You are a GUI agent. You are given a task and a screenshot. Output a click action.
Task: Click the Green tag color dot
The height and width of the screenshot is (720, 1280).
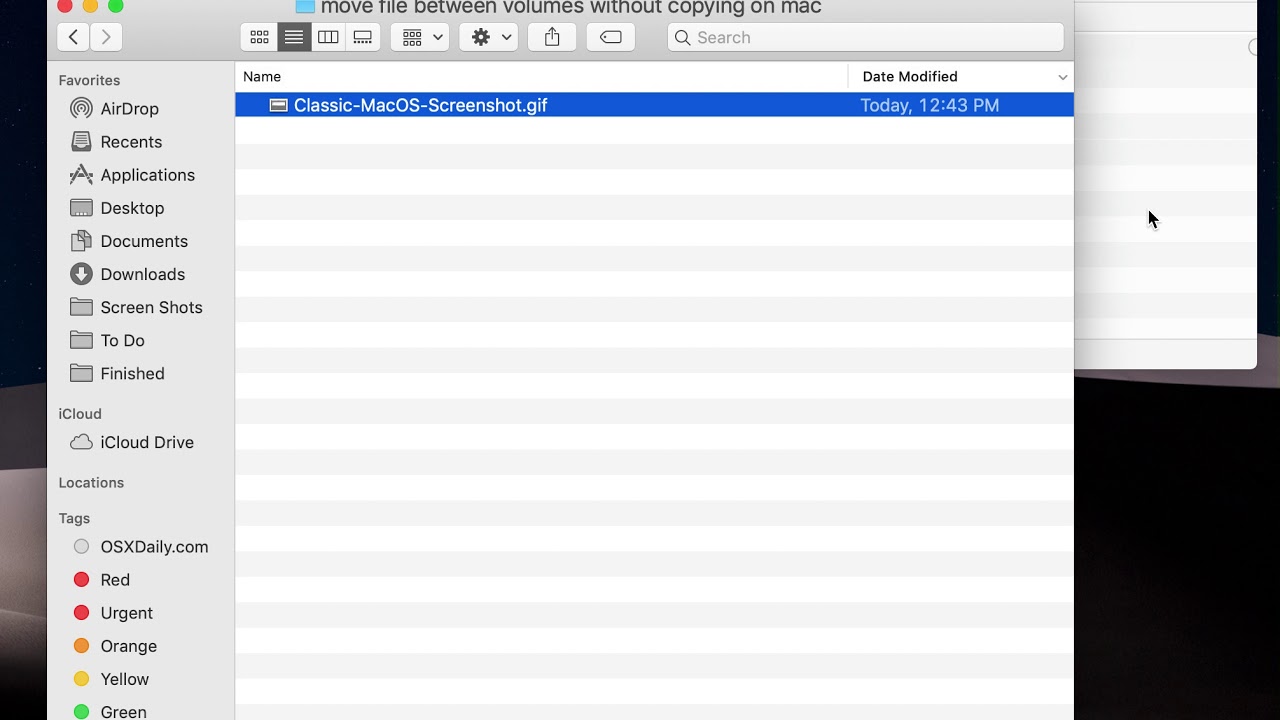point(82,711)
